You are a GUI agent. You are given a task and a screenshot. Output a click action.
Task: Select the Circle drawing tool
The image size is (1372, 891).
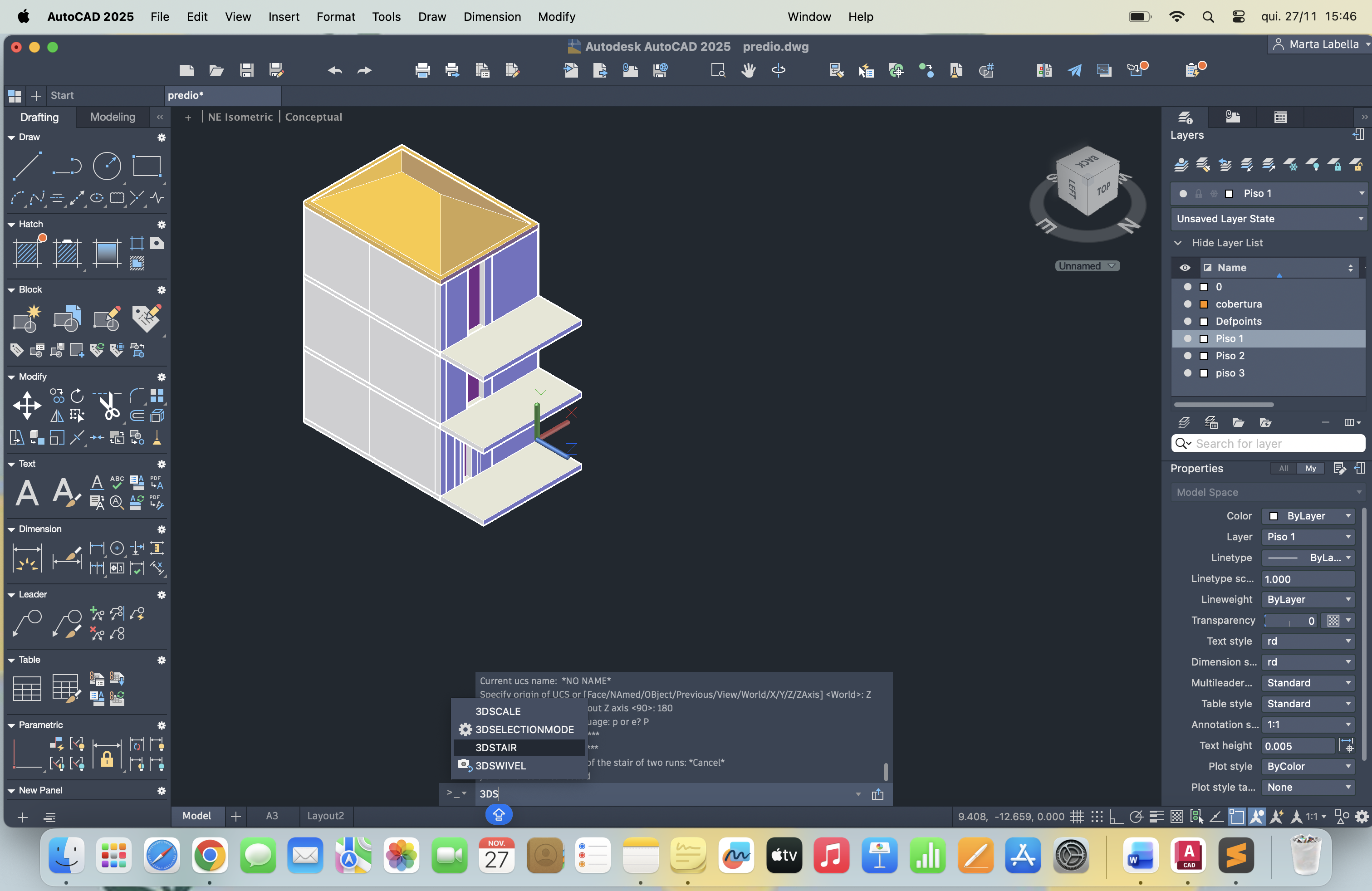point(107,166)
